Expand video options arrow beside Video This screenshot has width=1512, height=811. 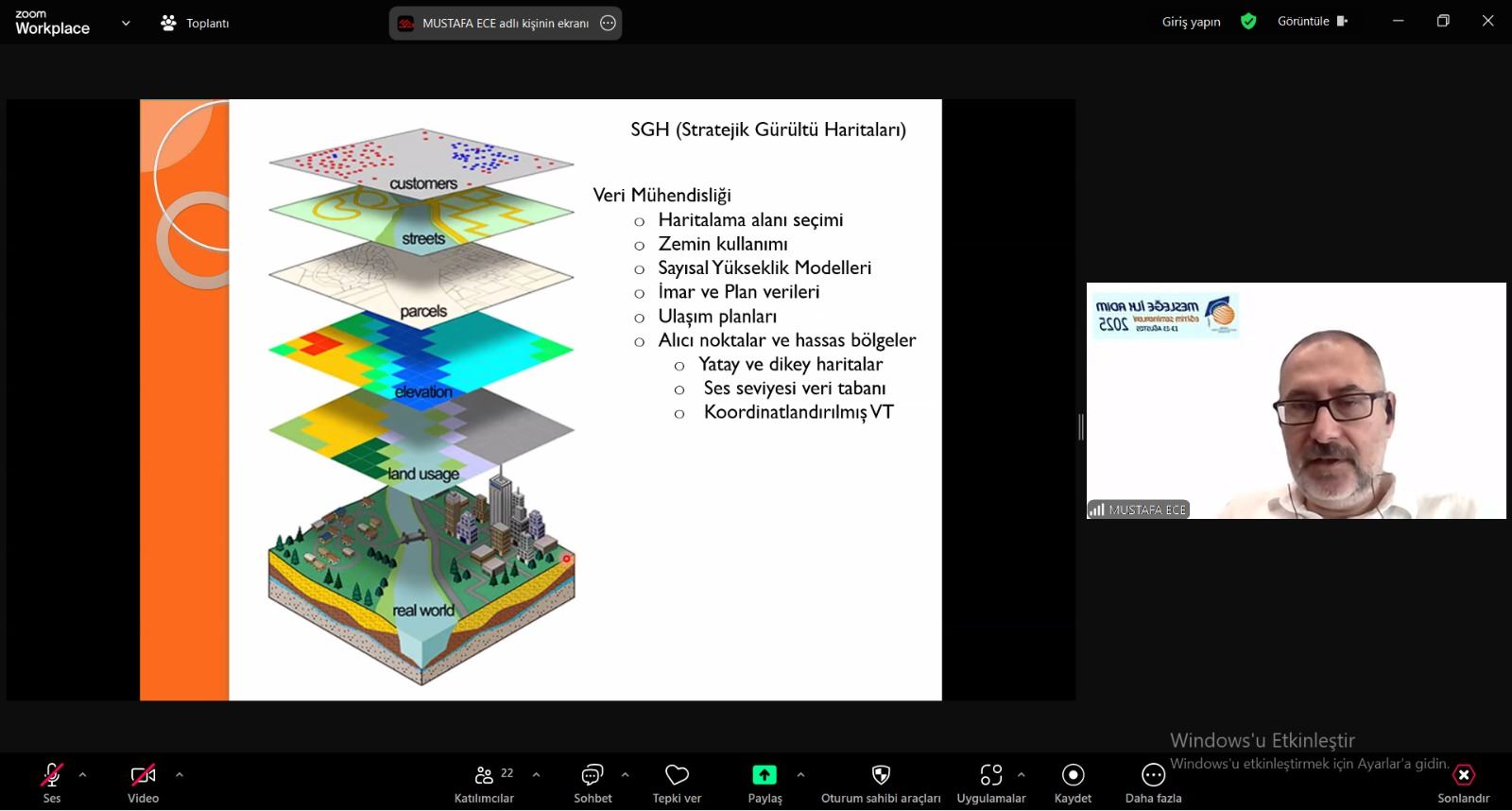tap(180, 775)
